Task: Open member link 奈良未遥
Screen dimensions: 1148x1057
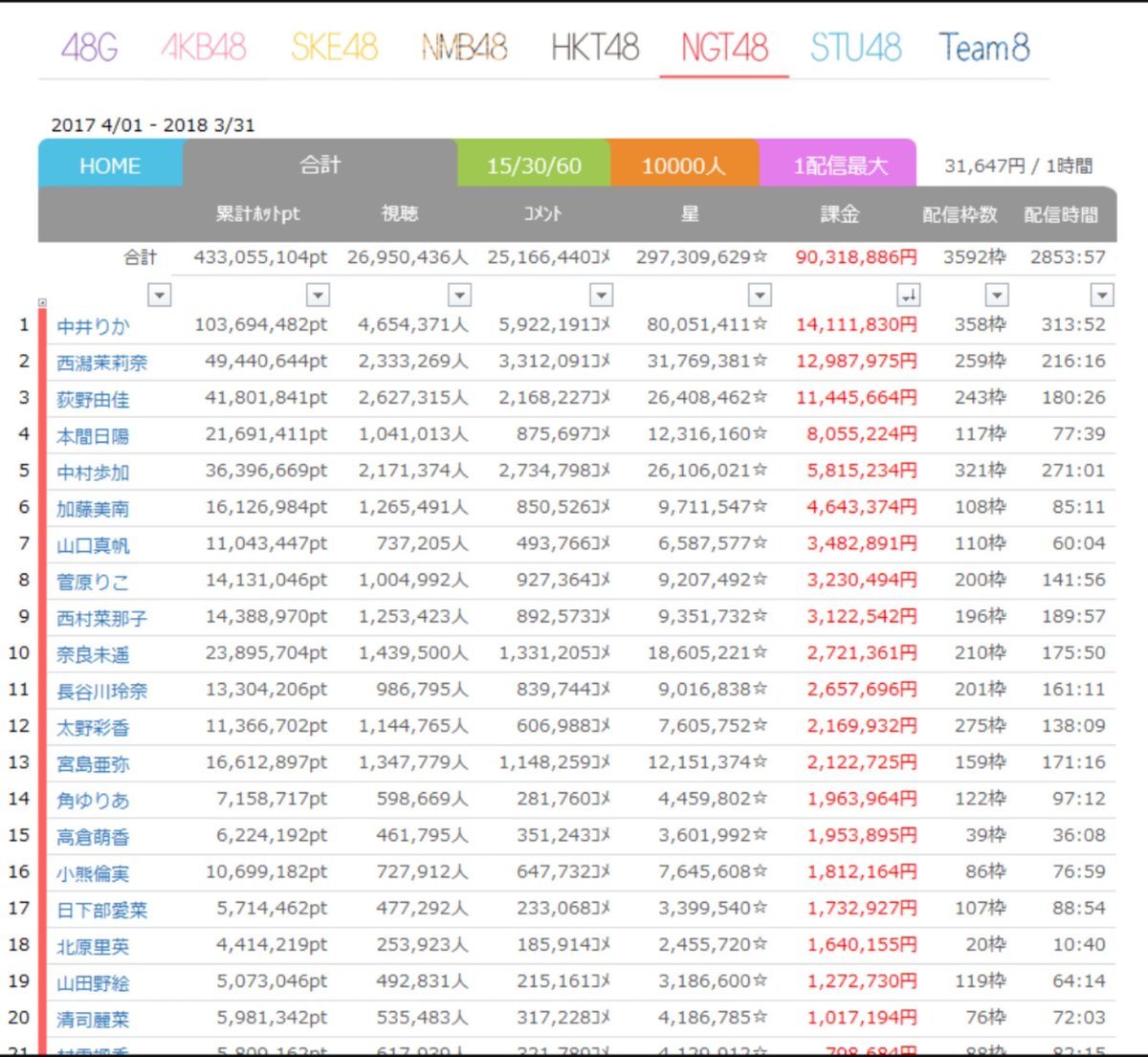Action: click(93, 654)
